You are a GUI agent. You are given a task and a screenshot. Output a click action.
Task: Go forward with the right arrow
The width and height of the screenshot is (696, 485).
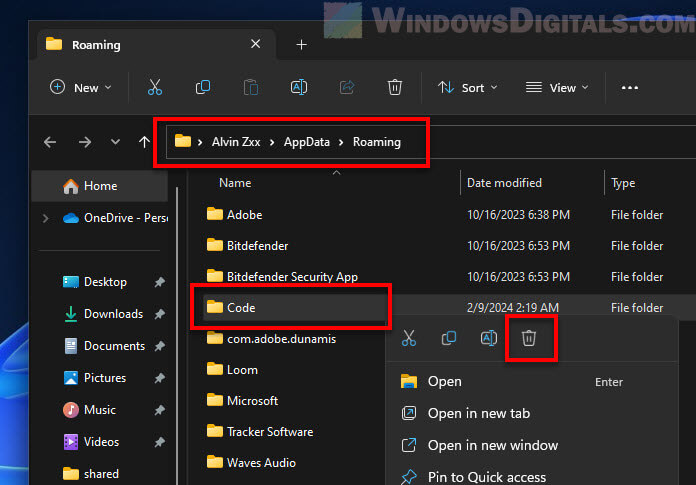pyautogui.click(x=84, y=142)
